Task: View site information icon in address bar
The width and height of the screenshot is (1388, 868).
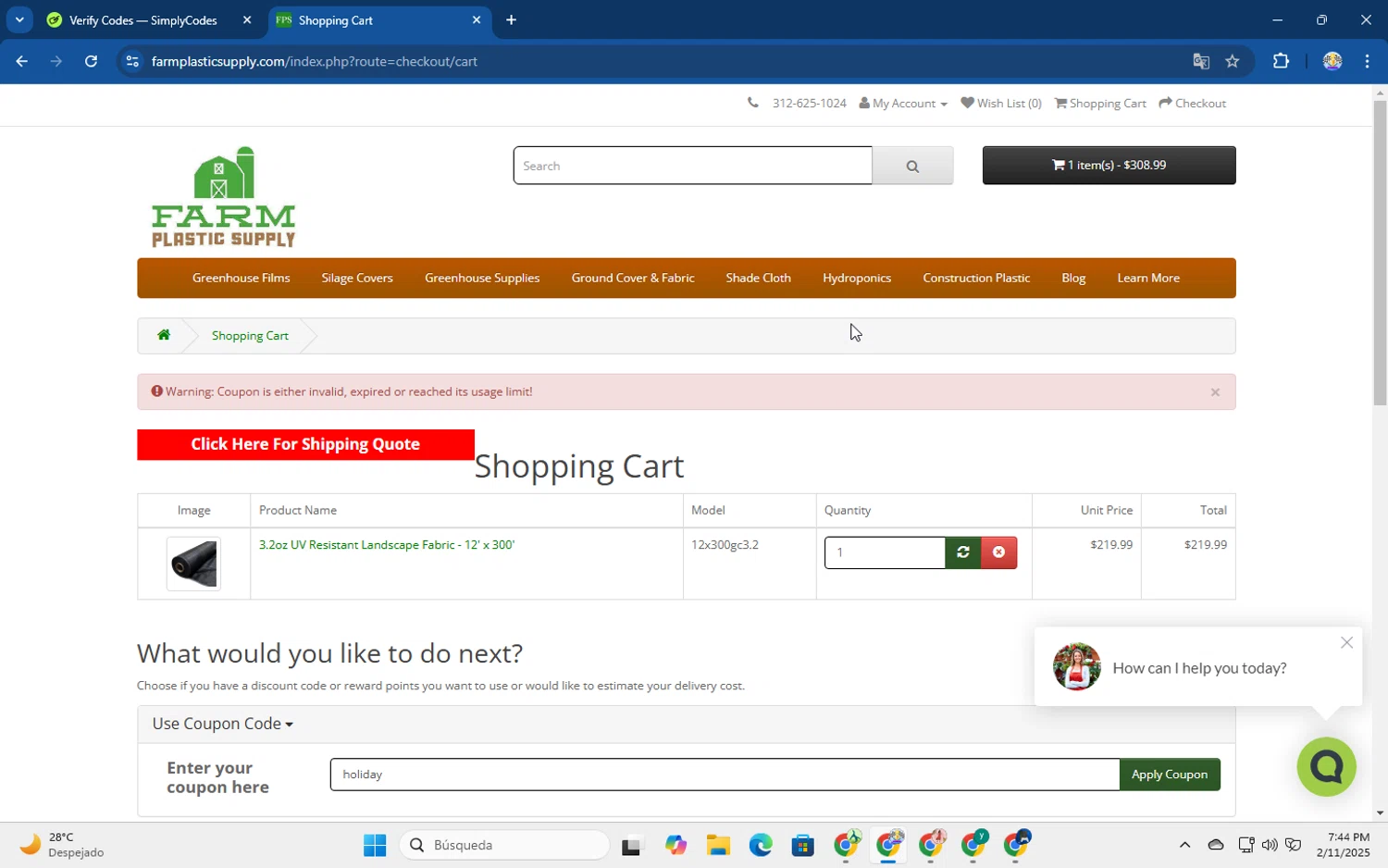Action: (132, 61)
